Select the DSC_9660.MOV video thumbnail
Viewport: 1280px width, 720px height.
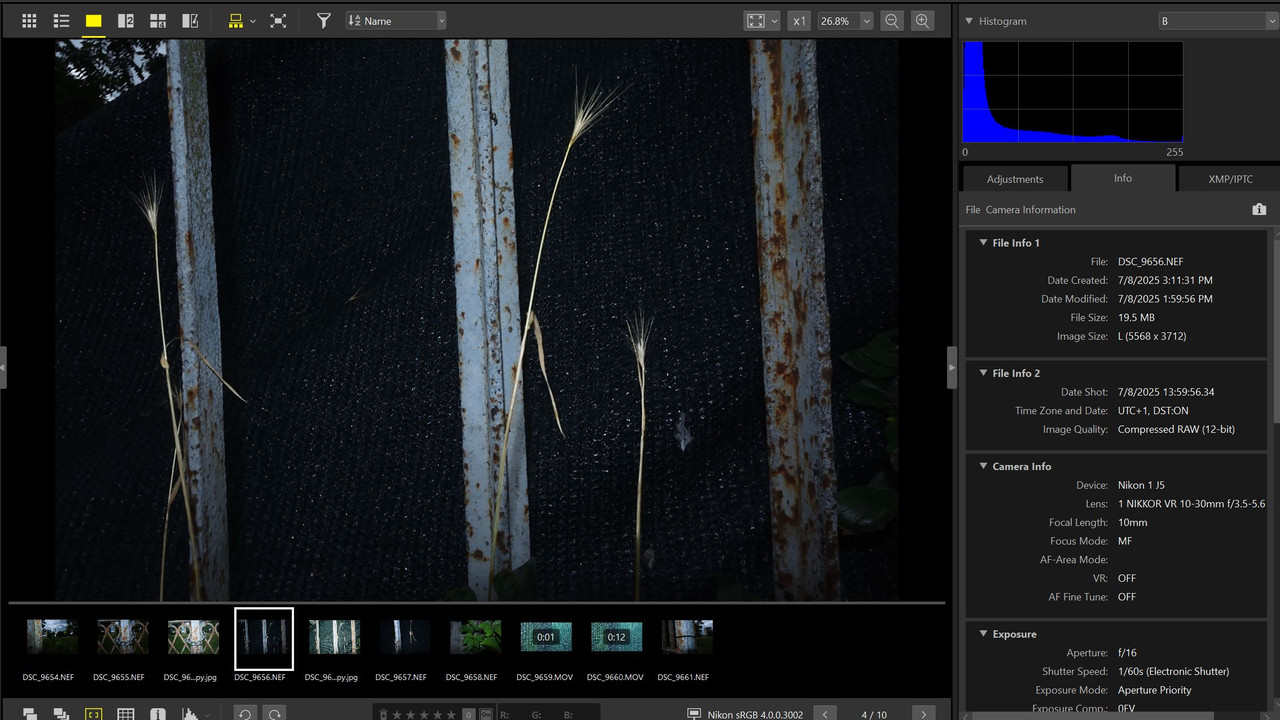(616, 637)
